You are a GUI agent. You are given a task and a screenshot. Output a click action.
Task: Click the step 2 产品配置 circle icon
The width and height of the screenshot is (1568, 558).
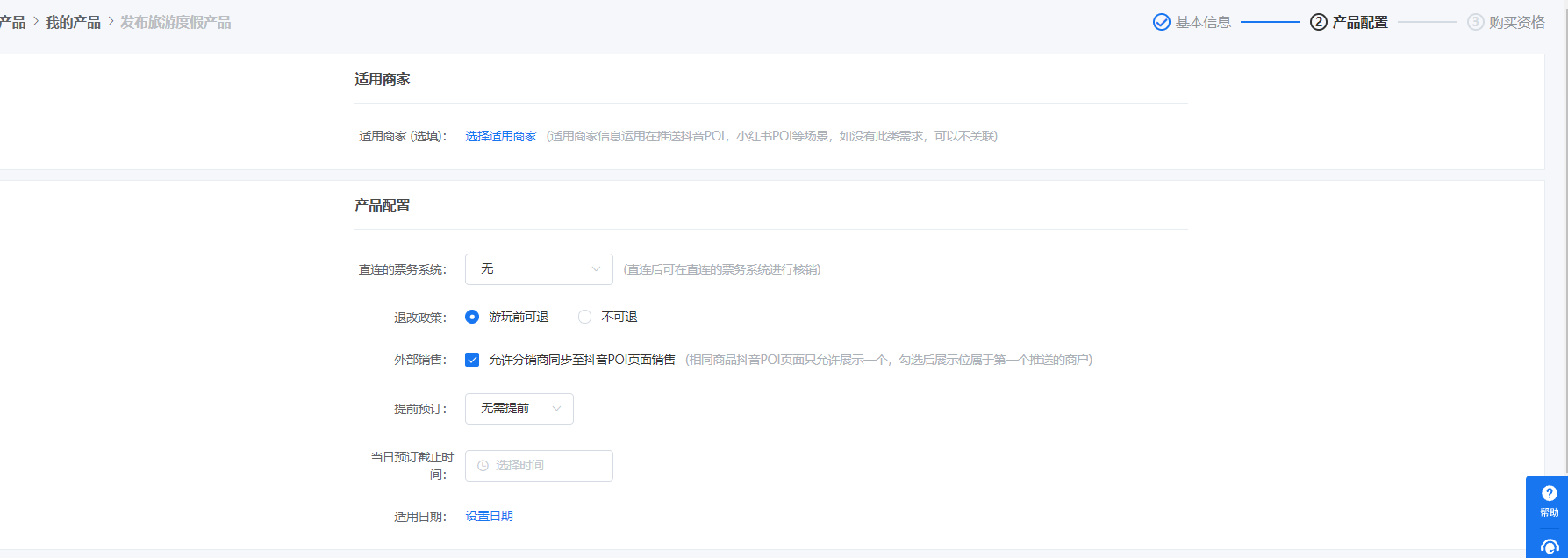1318,22
